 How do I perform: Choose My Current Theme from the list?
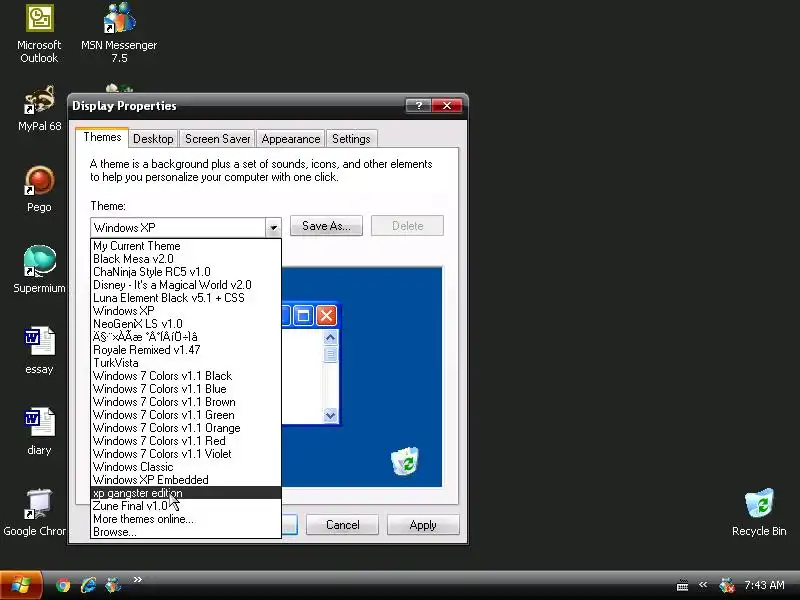click(186, 246)
